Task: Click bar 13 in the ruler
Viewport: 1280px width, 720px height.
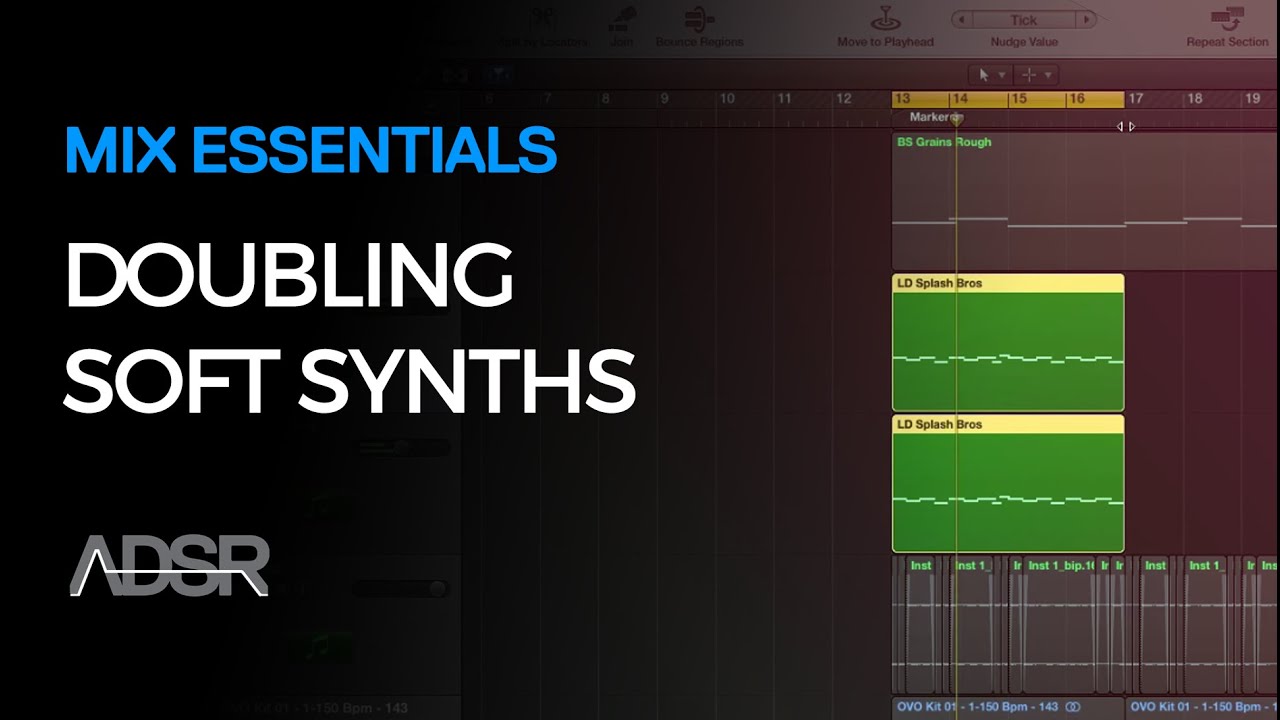Action: [902, 99]
